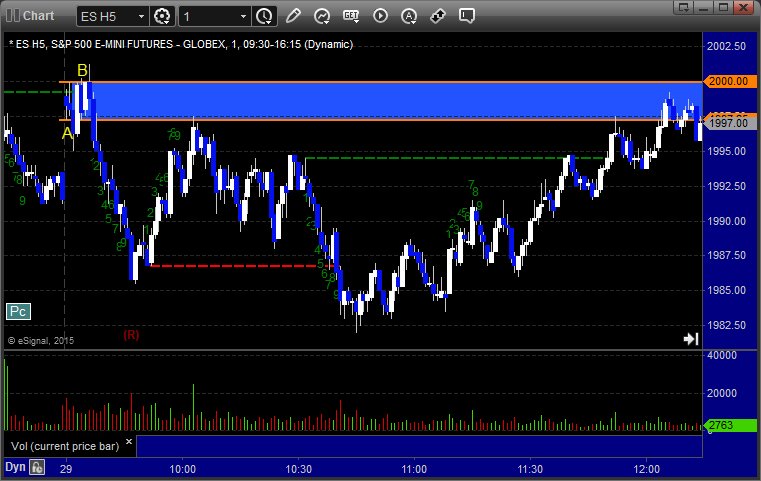Click the yellow A wave label
761x481 pixels.
[x=67, y=133]
